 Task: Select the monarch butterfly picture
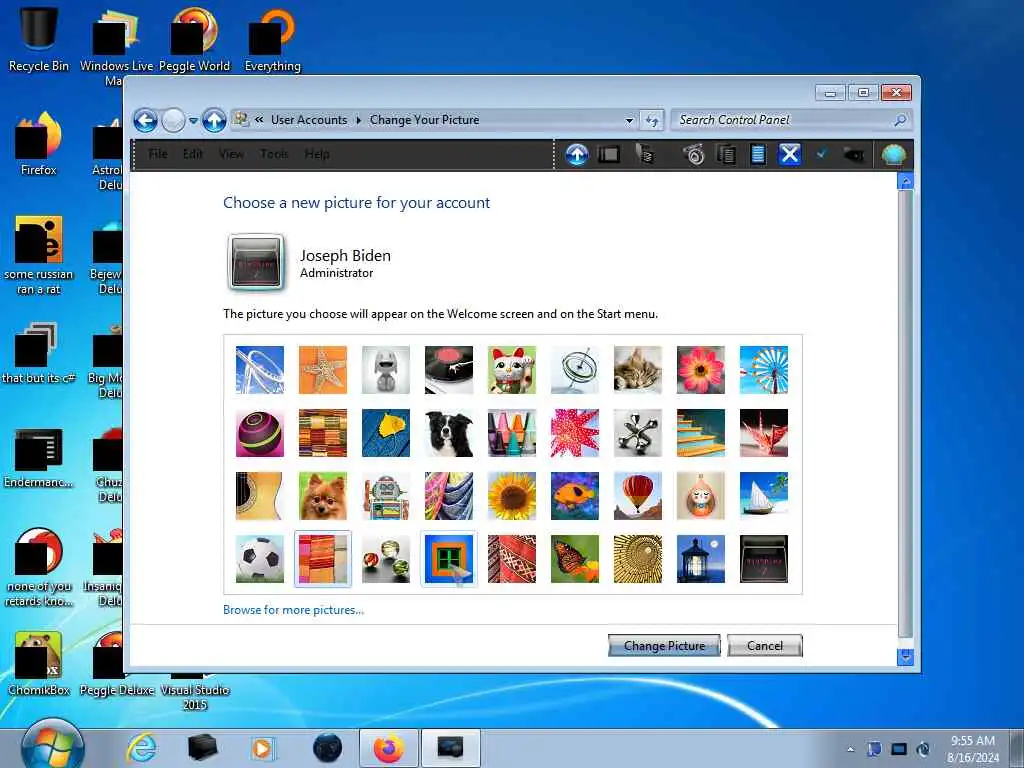(x=575, y=559)
